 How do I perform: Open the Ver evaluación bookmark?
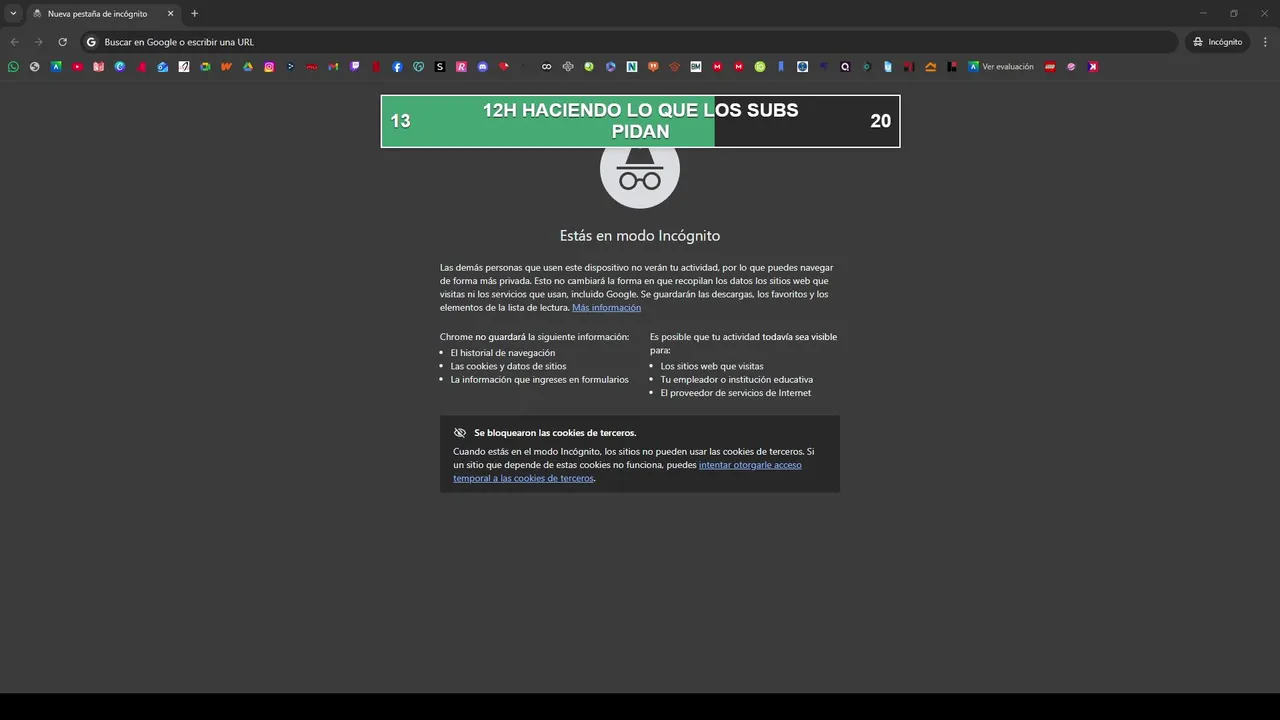(1000, 67)
